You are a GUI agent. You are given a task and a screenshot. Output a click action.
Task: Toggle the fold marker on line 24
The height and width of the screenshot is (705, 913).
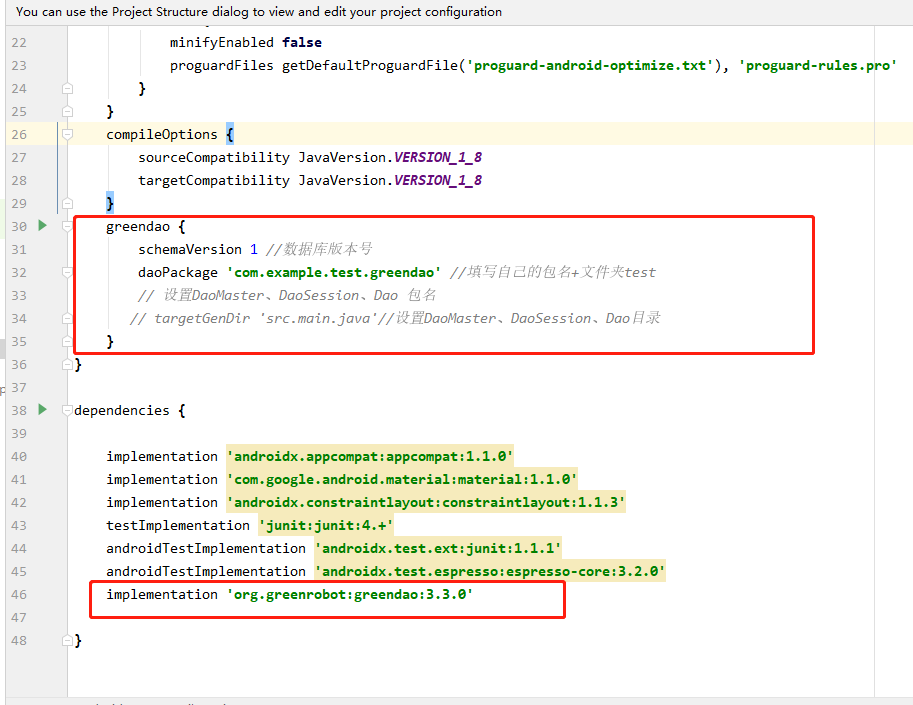(x=65, y=88)
